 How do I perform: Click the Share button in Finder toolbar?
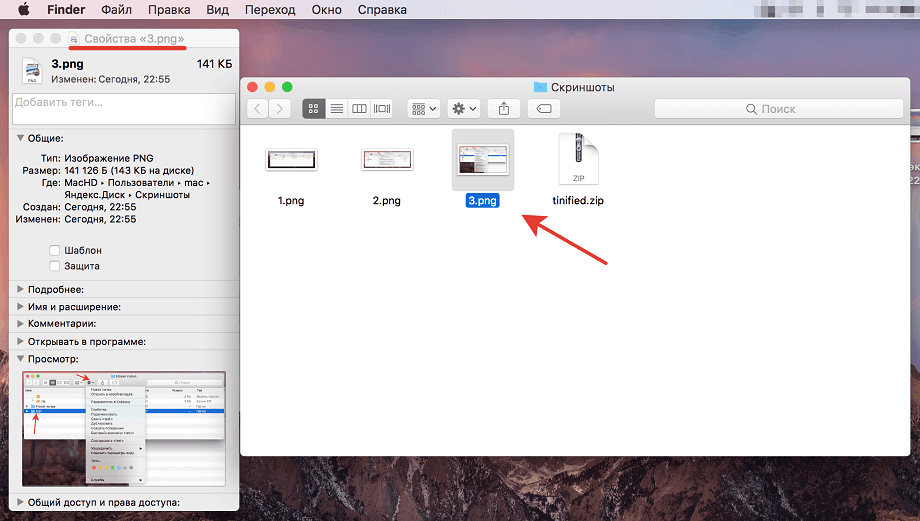504,108
